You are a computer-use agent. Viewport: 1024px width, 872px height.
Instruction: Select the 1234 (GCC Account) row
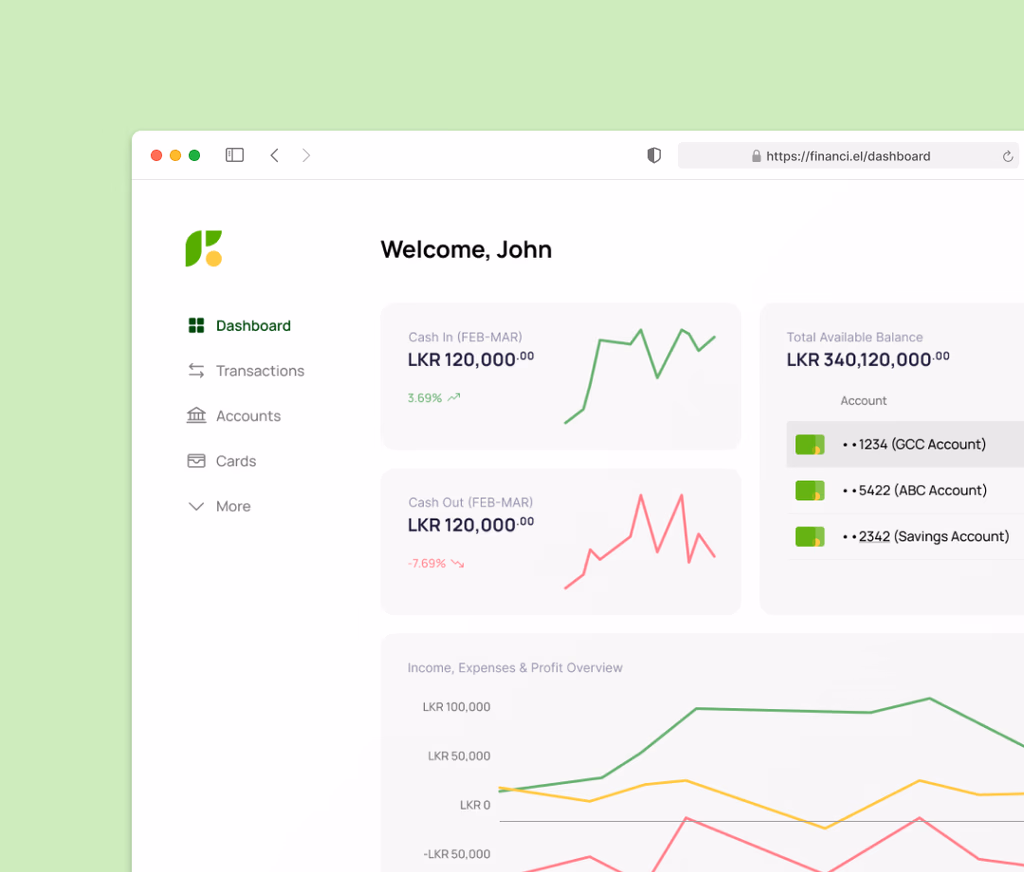click(x=905, y=444)
